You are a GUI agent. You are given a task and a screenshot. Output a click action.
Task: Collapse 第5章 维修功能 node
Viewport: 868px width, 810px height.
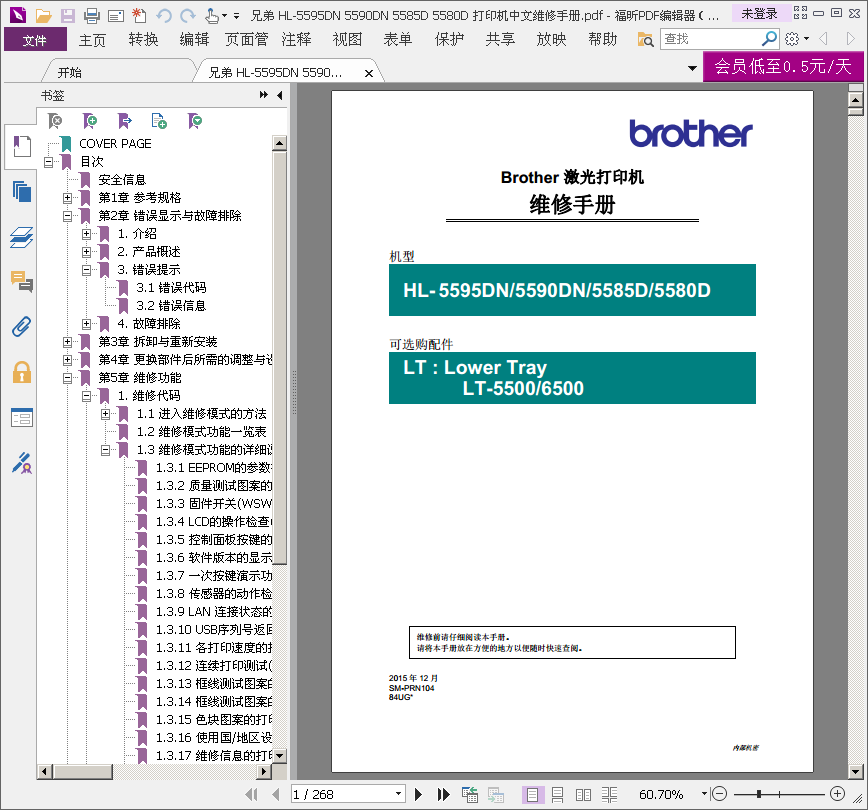coord(68,378)
